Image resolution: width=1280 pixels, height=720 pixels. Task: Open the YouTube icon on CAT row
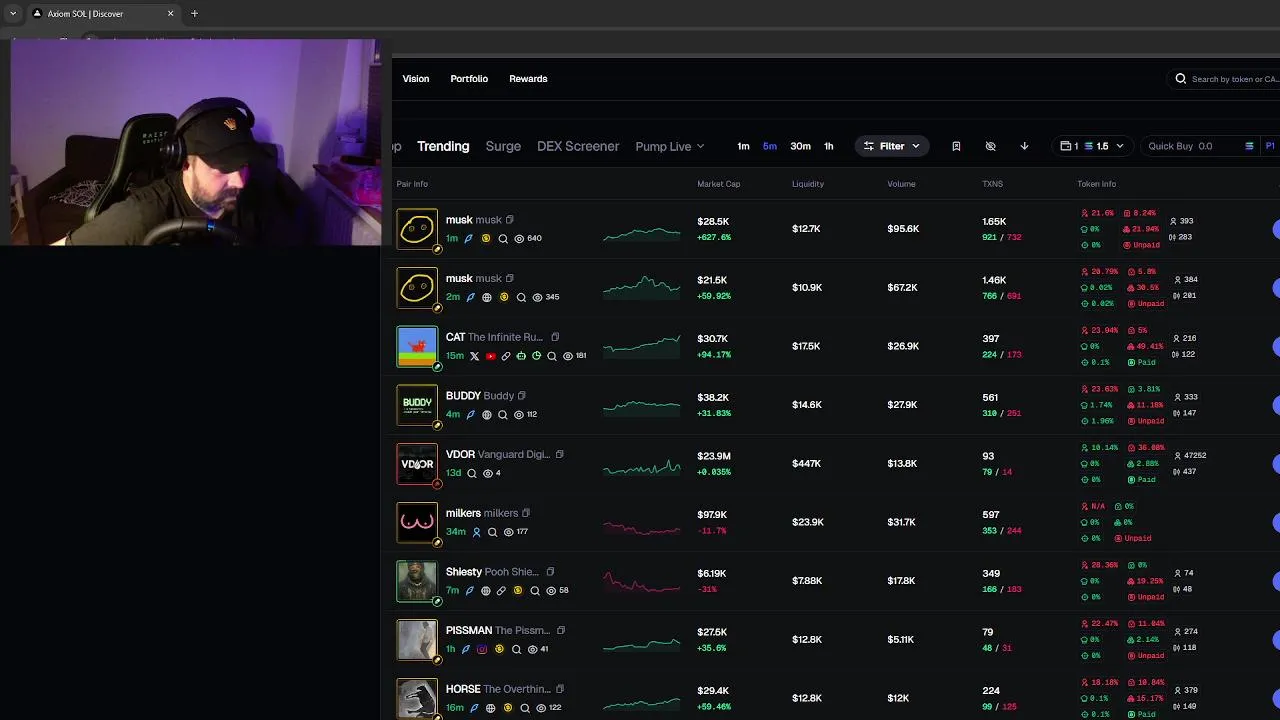pos(490,356)
